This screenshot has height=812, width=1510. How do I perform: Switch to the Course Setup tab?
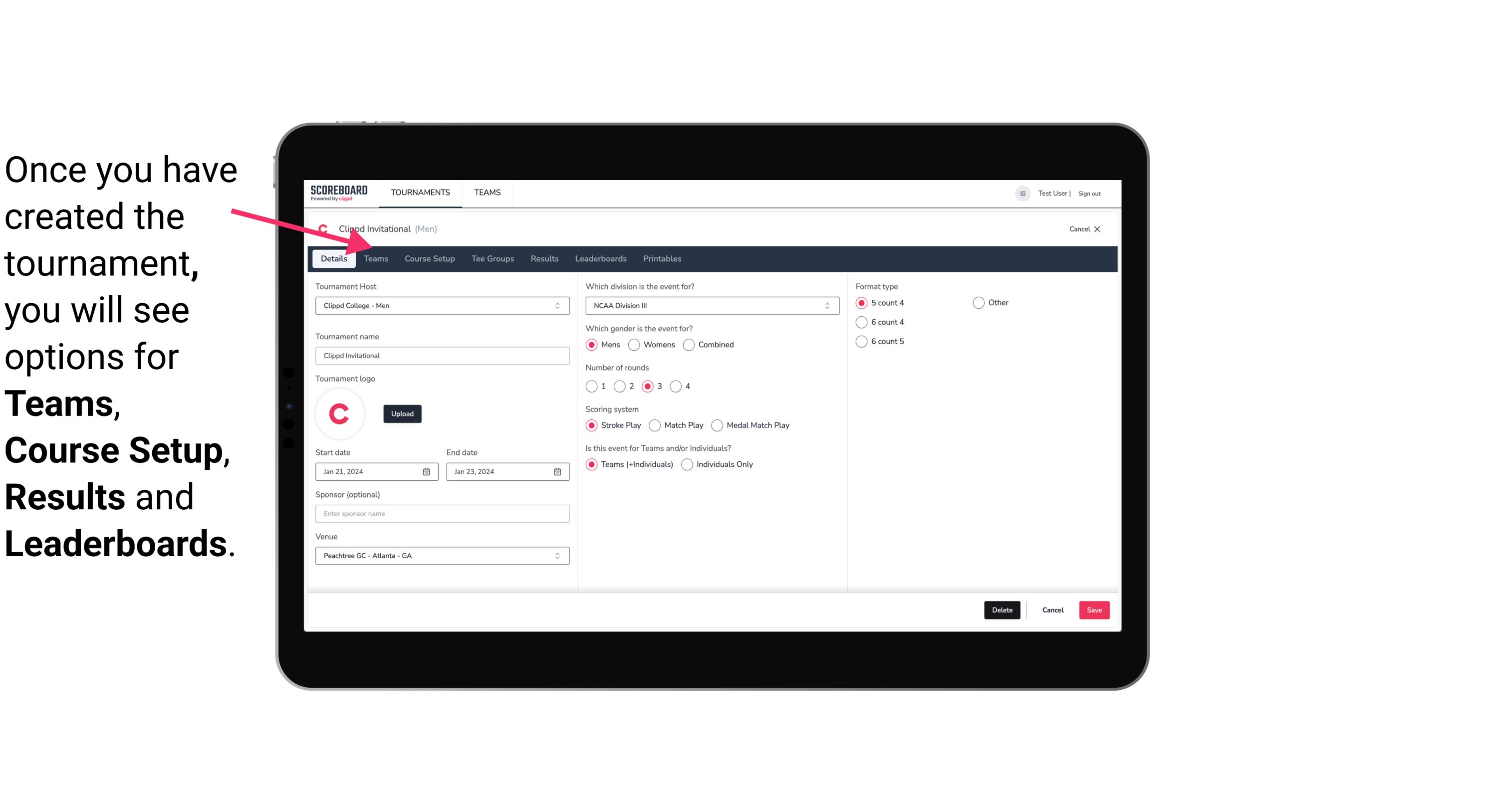click(428, 258)
